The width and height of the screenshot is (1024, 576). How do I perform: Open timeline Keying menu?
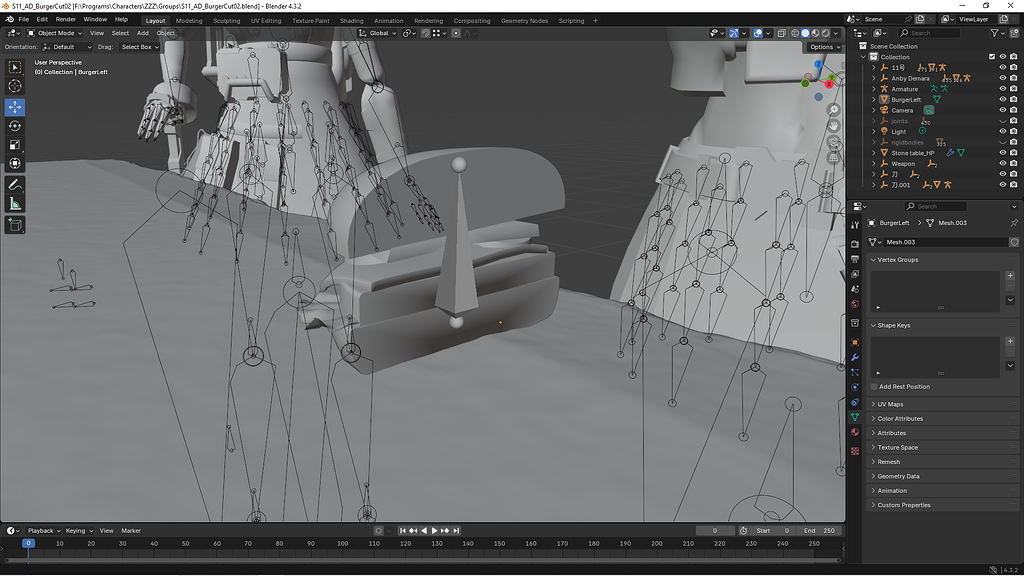click(x=78, y=531)
